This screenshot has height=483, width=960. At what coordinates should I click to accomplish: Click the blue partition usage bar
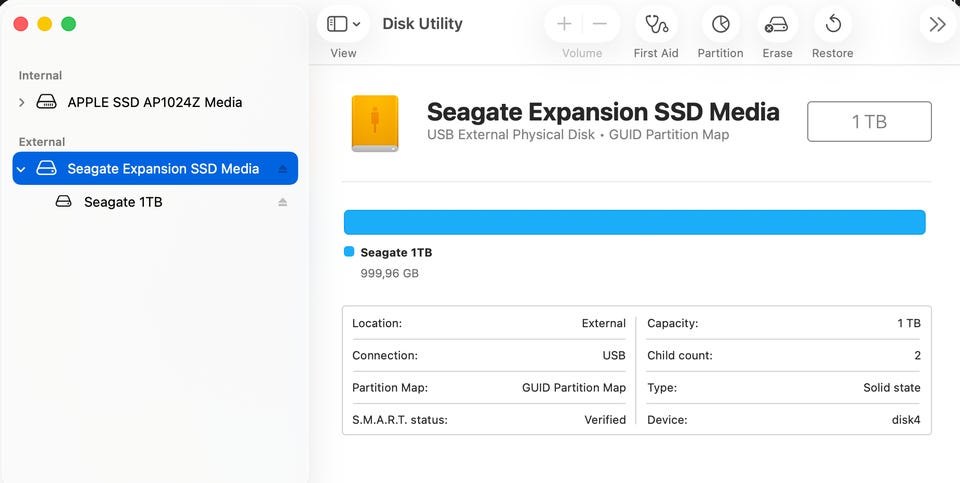634,222
